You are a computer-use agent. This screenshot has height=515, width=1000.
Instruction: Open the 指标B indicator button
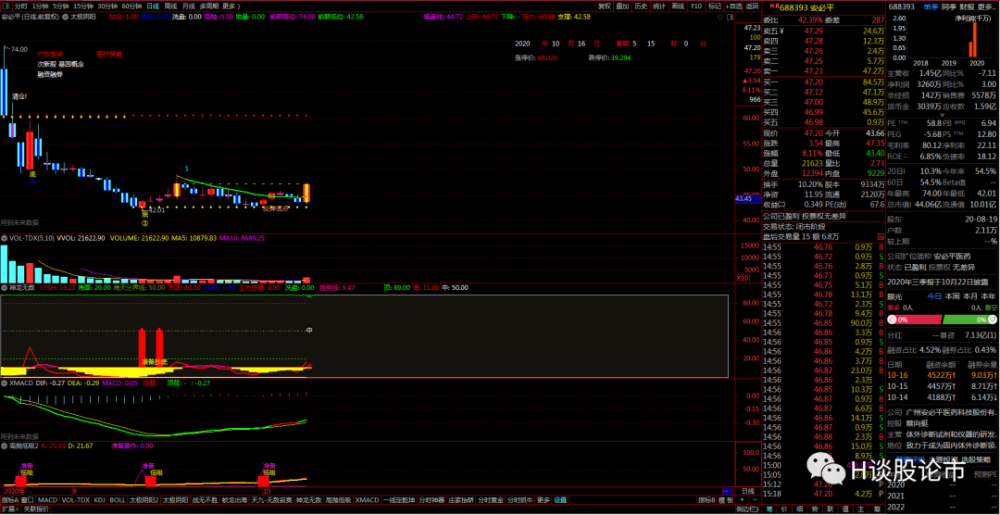pyautogui.click(x=705, y=500)
